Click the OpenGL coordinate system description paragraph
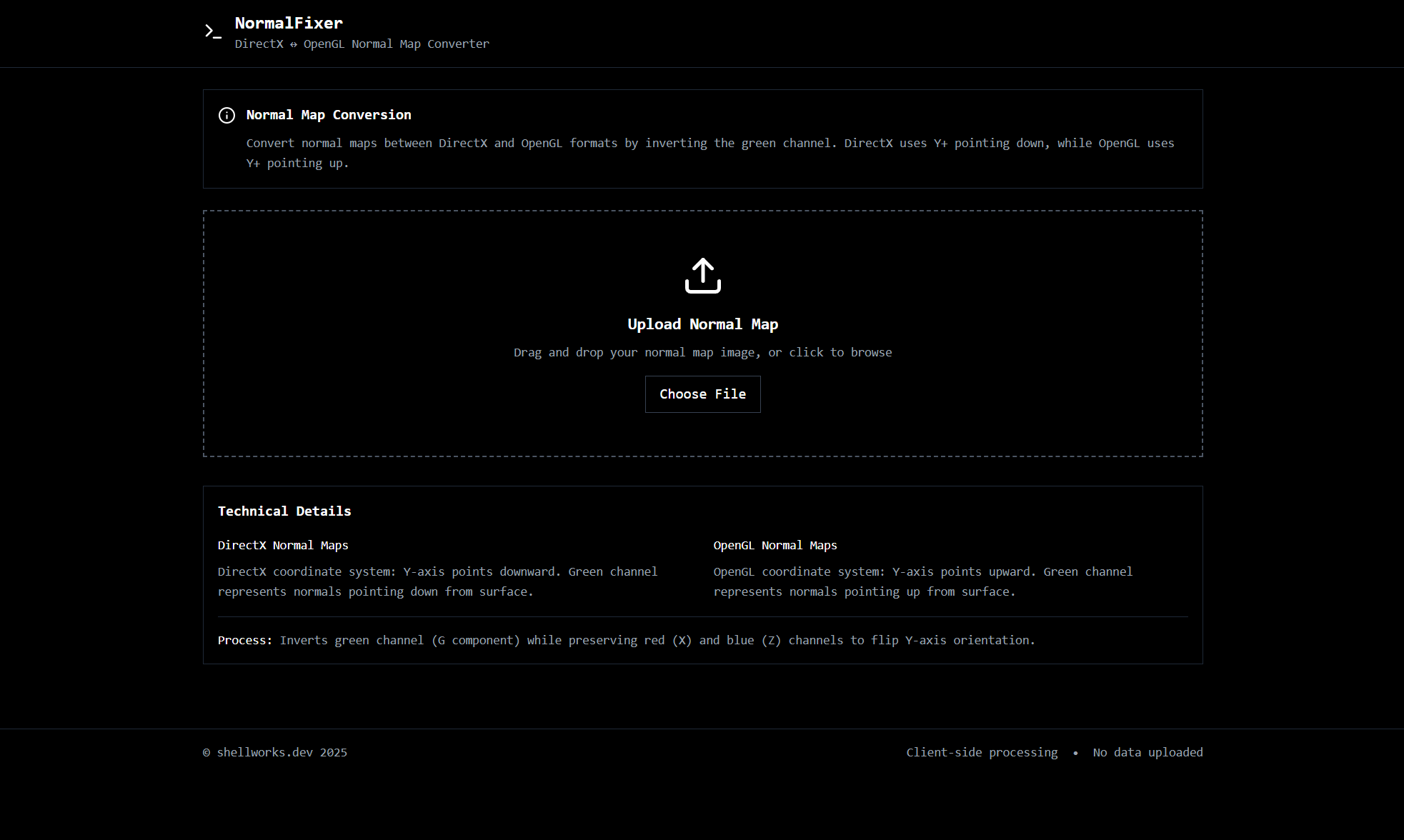This screenshot has width=1404, height=840. point(922,582)
